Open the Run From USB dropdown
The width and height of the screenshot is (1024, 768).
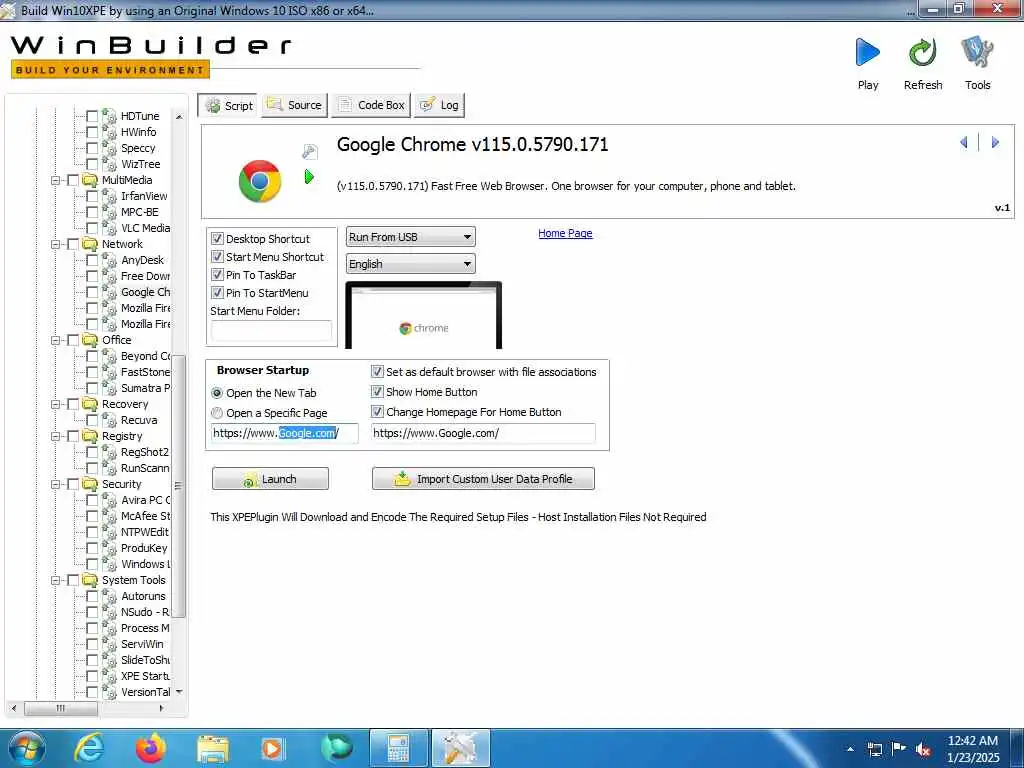click(x=410, y=237)
